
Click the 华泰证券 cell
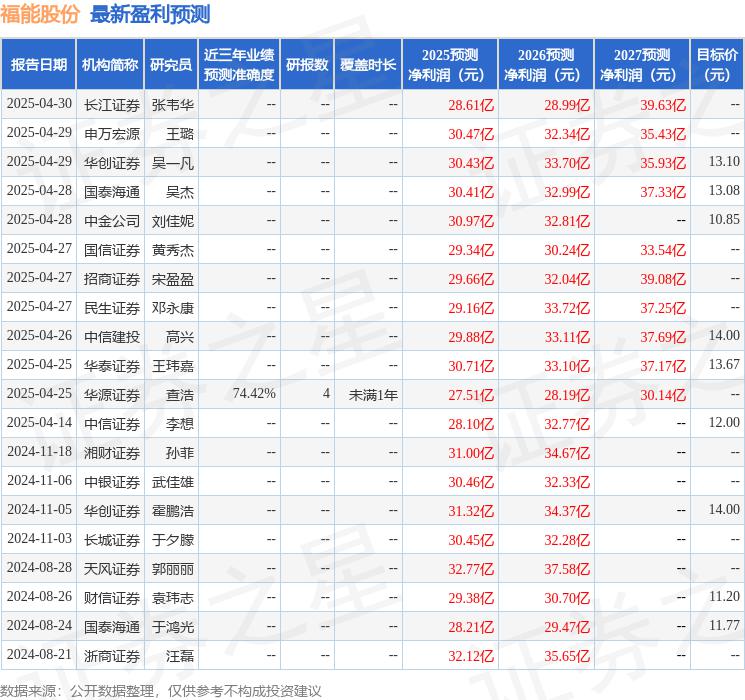[112, 366]
